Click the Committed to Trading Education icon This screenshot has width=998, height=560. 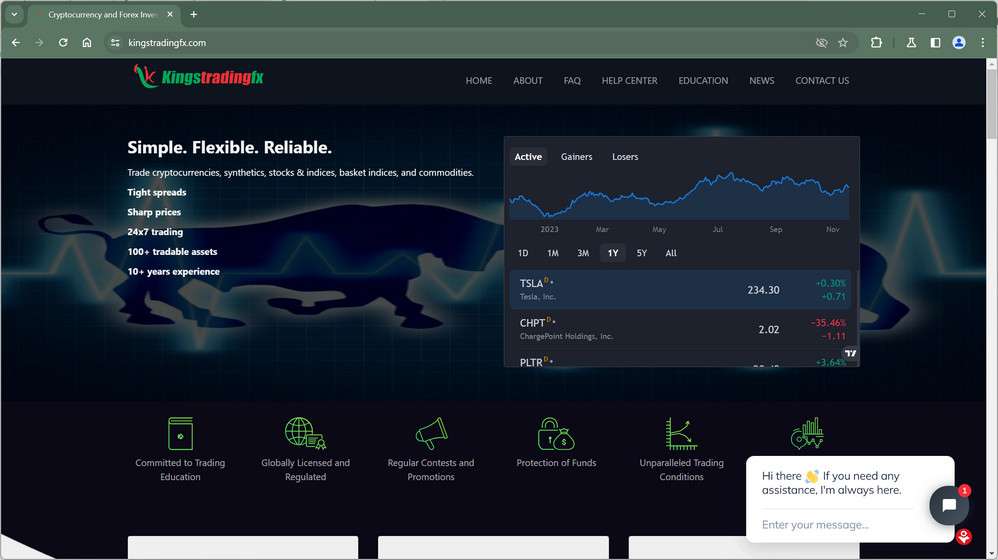tap(180, 433)
